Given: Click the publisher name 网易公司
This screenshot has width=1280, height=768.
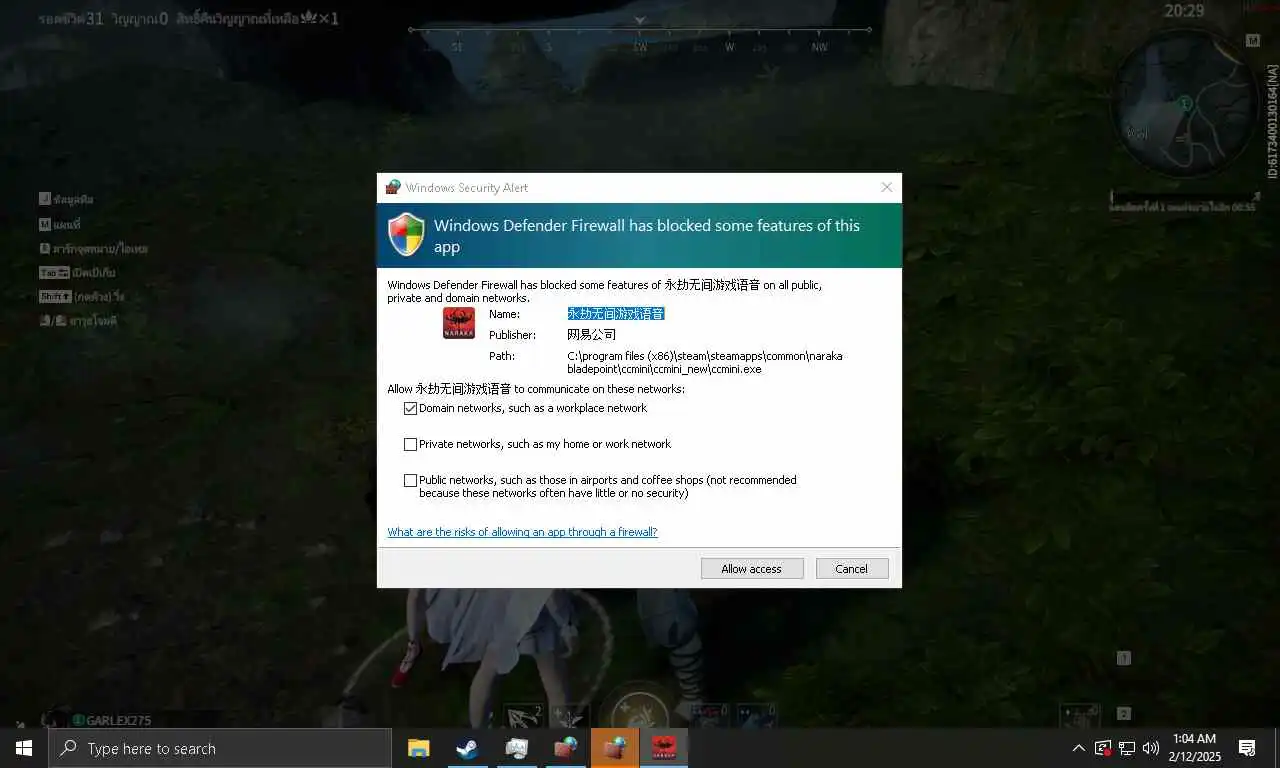Looking at the screenshot, I should pyautogui.click(x=592, y=335).
